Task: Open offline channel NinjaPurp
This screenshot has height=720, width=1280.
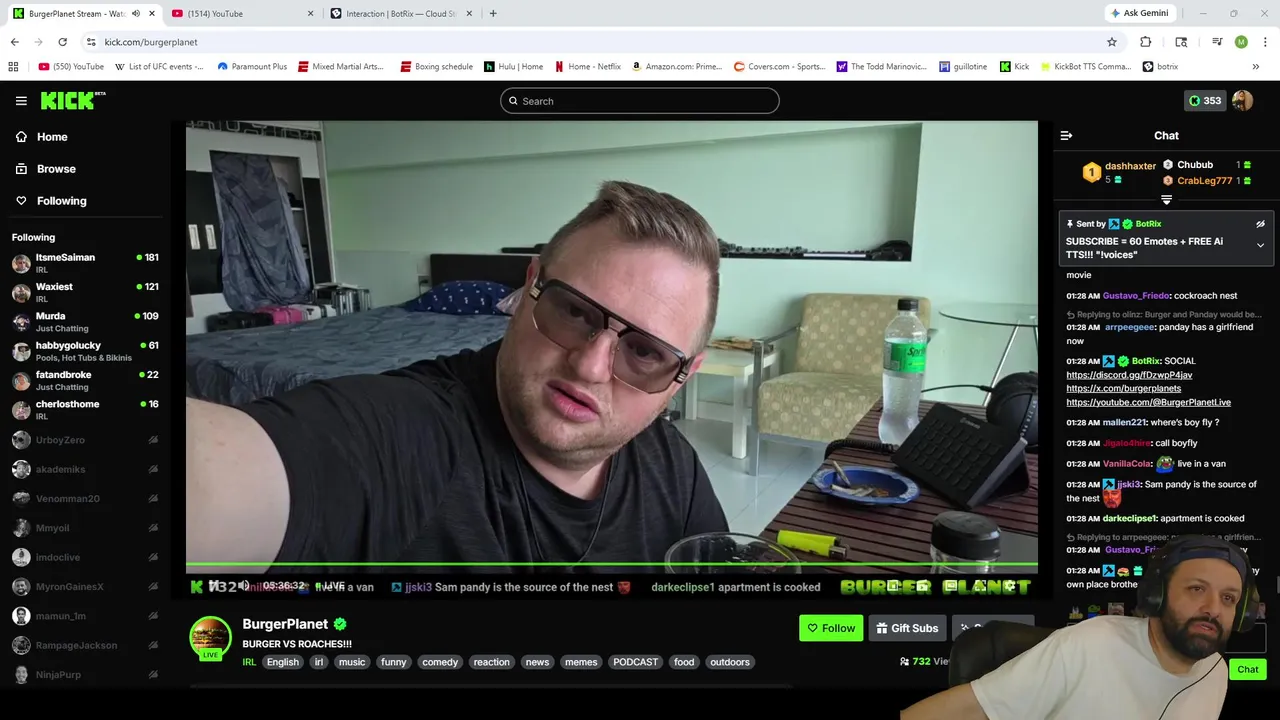Action: pos(85,674)
